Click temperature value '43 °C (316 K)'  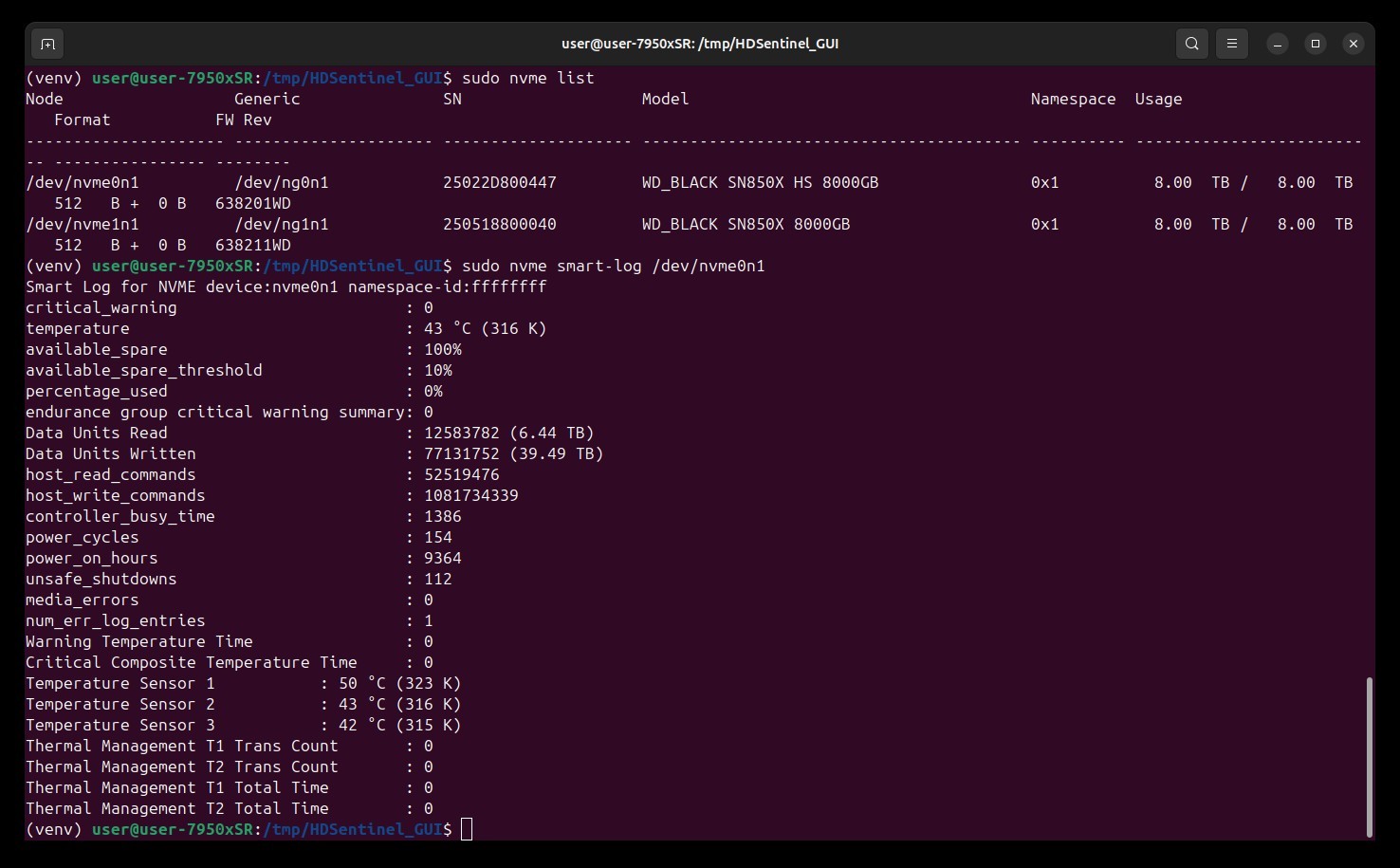click(486, 328)
